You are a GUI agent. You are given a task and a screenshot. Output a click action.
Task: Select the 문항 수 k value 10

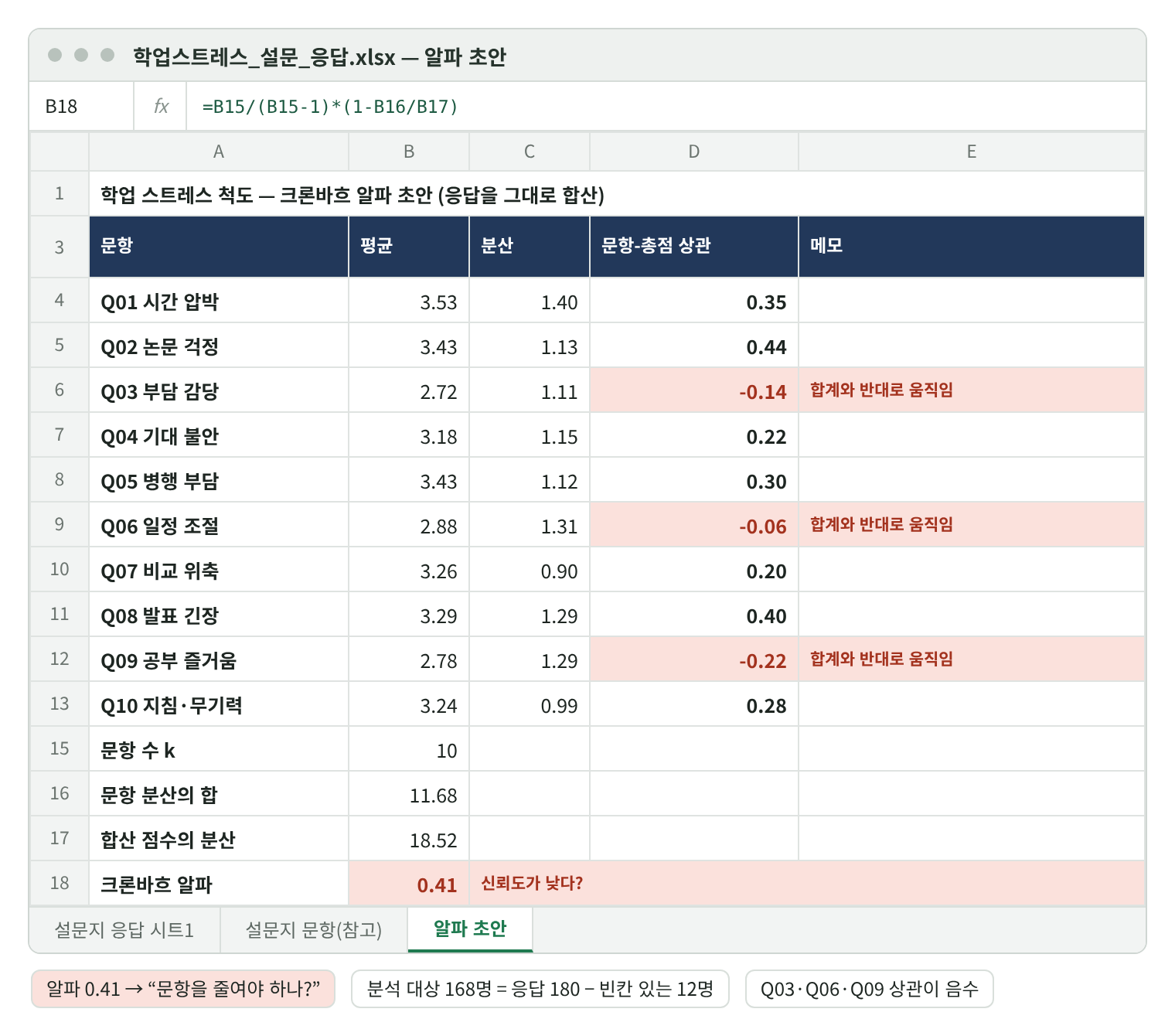[x=409, y=749]
